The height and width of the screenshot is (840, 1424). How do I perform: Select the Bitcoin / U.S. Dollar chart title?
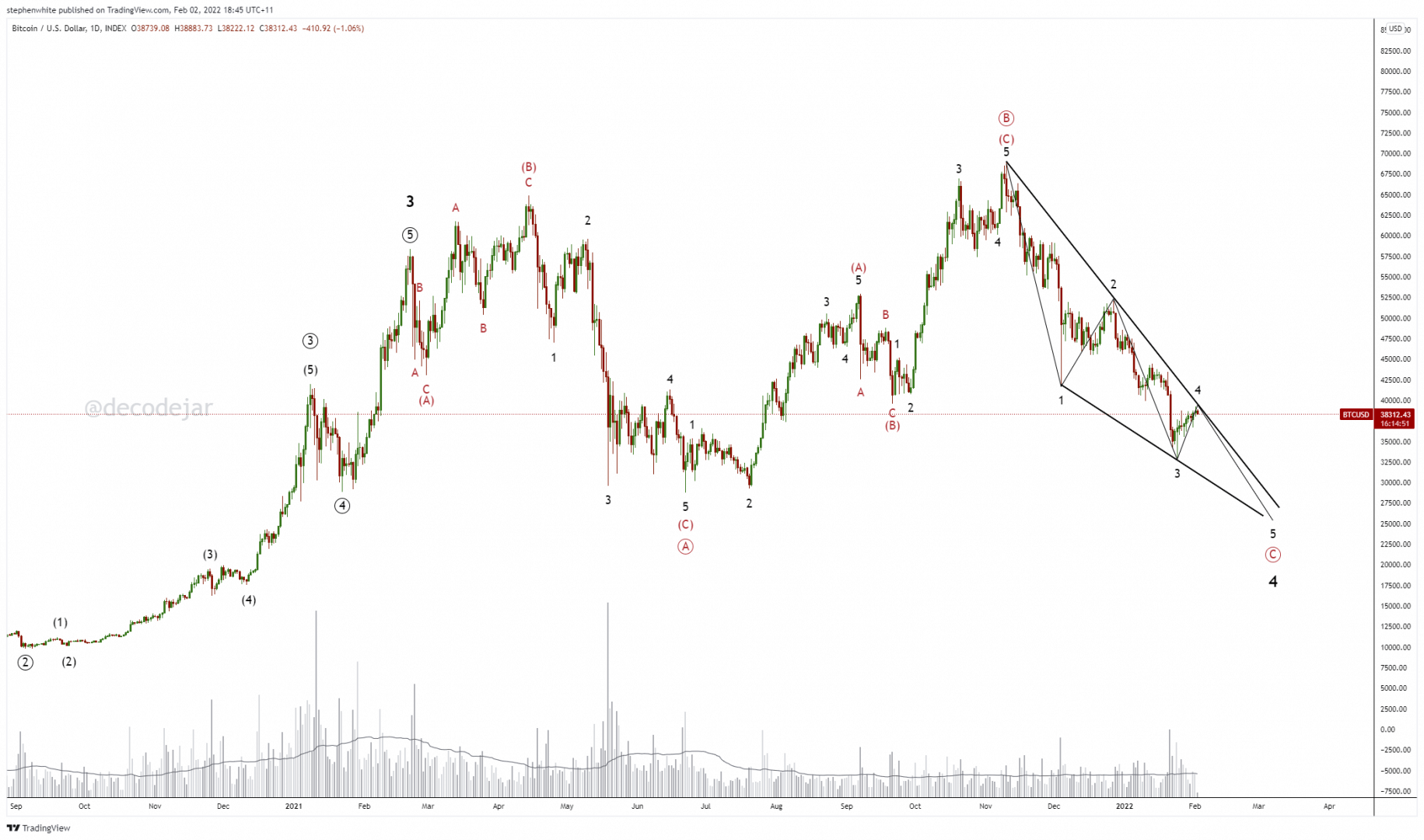point(69,29)
